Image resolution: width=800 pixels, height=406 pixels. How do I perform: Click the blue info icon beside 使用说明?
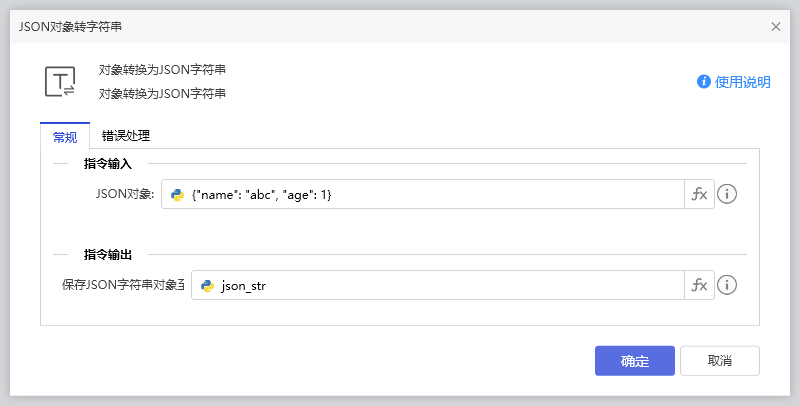pyautogui.click(x=704, y=82)
